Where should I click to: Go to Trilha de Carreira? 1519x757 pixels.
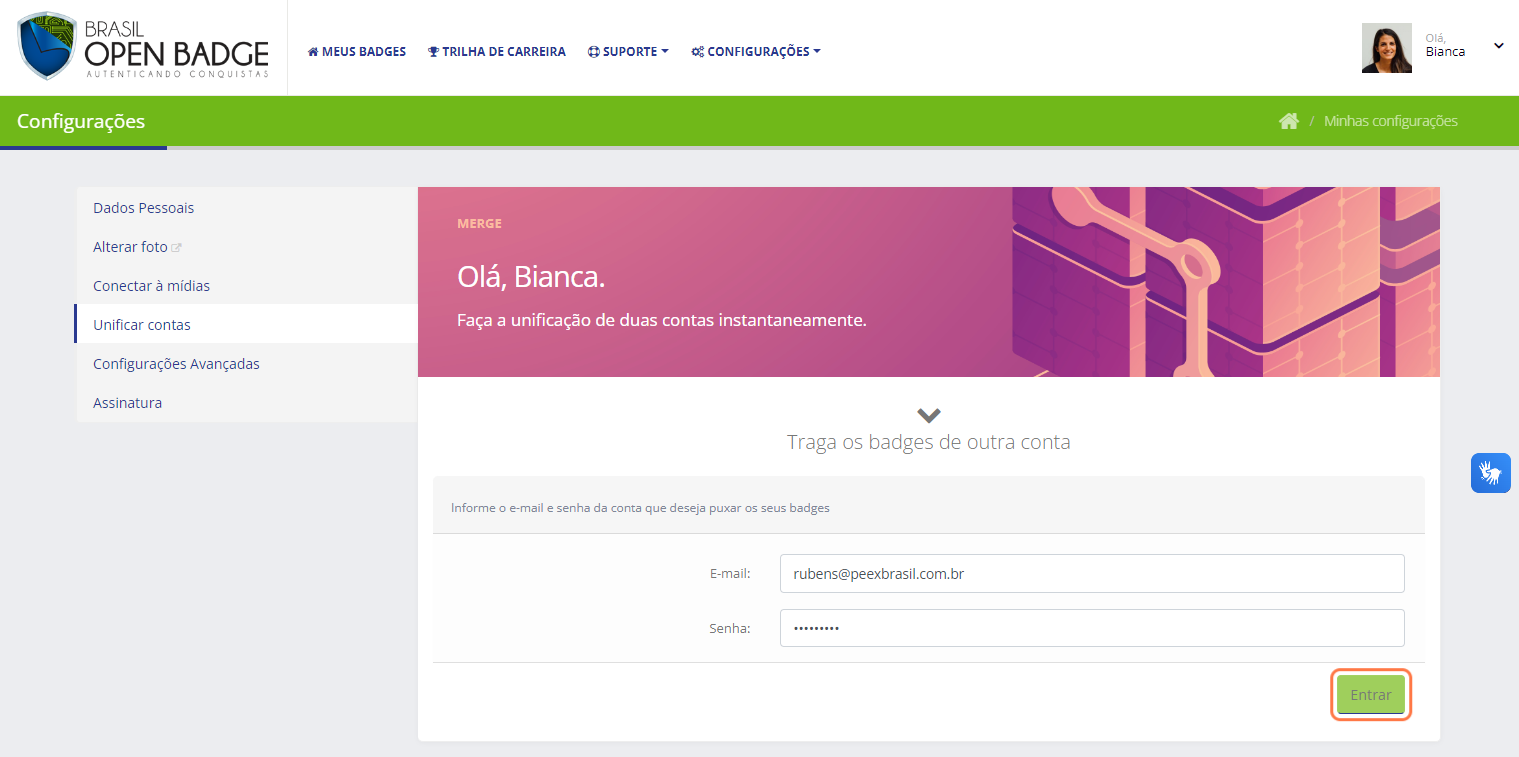click(497, 52)
